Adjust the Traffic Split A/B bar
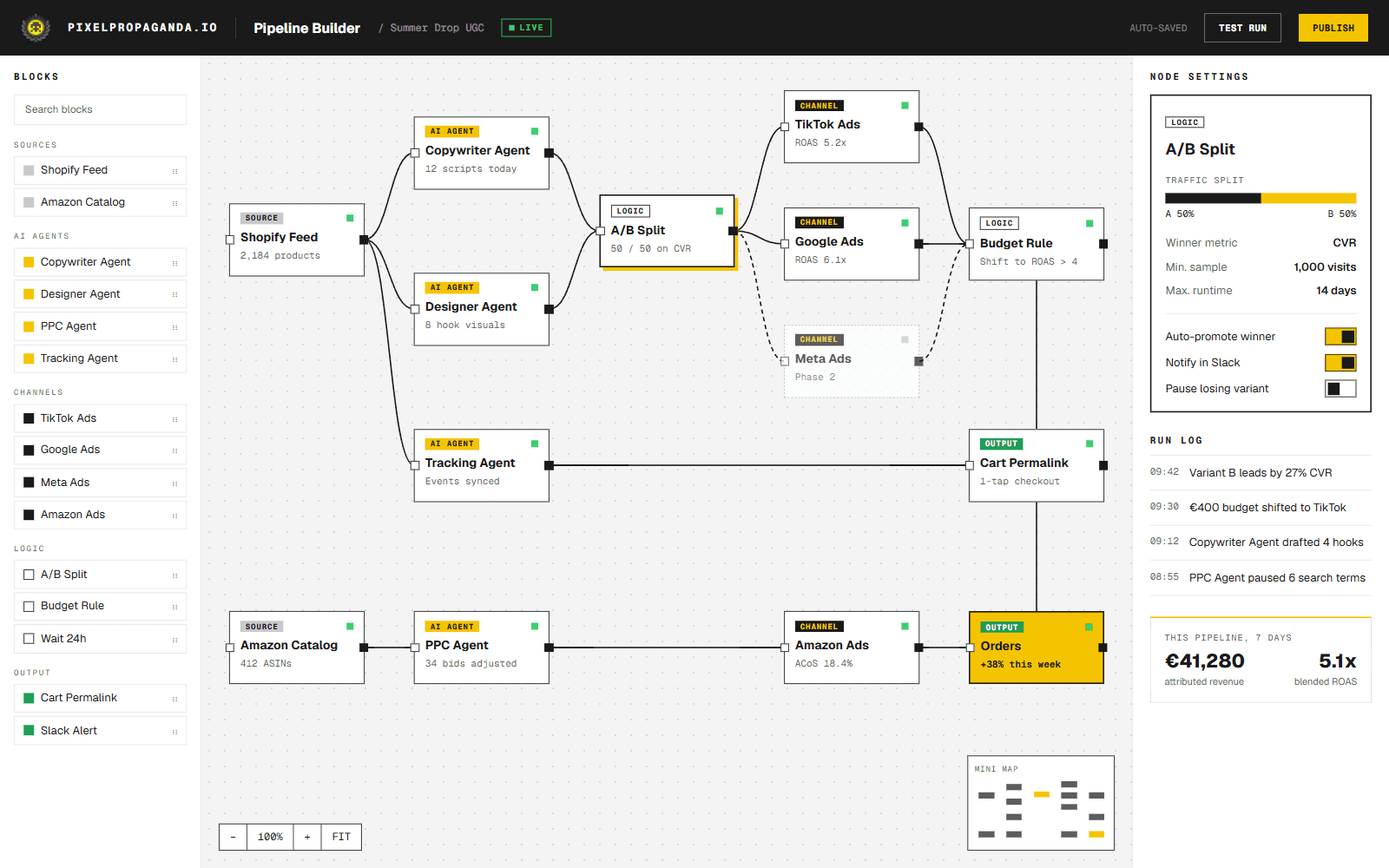This screenshot has height=868, width=1389. [1261, 199]
